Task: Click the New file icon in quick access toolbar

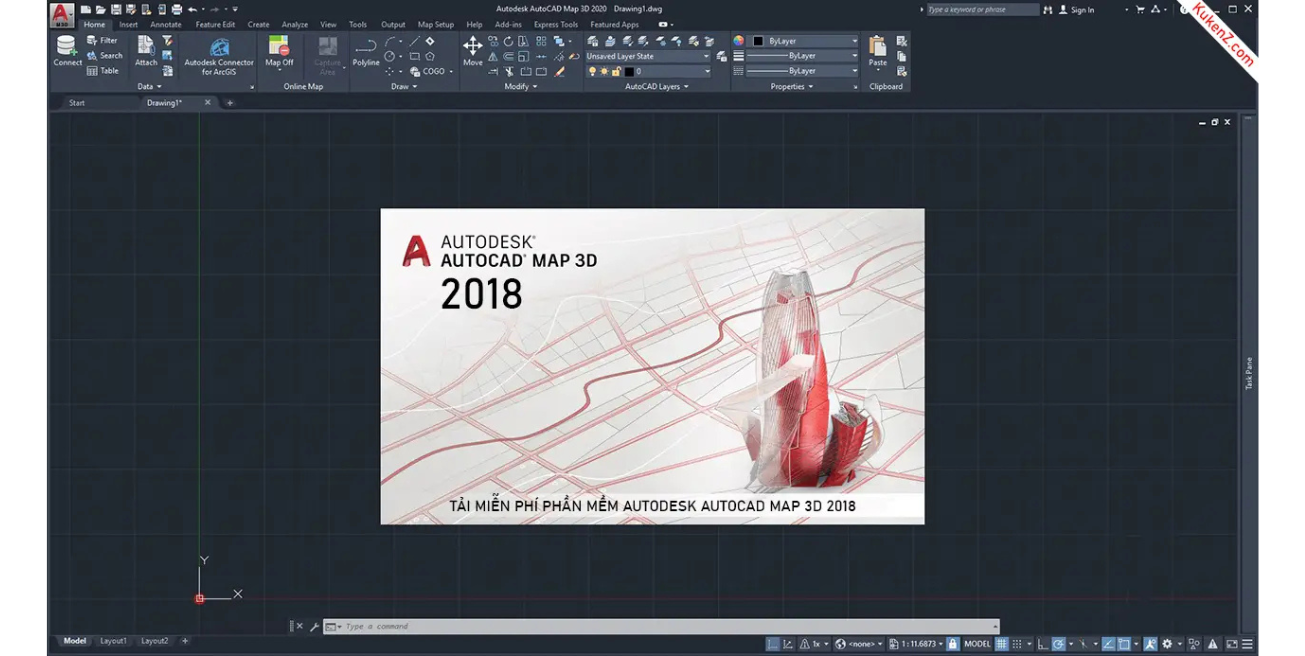Action: click(86, 9)
